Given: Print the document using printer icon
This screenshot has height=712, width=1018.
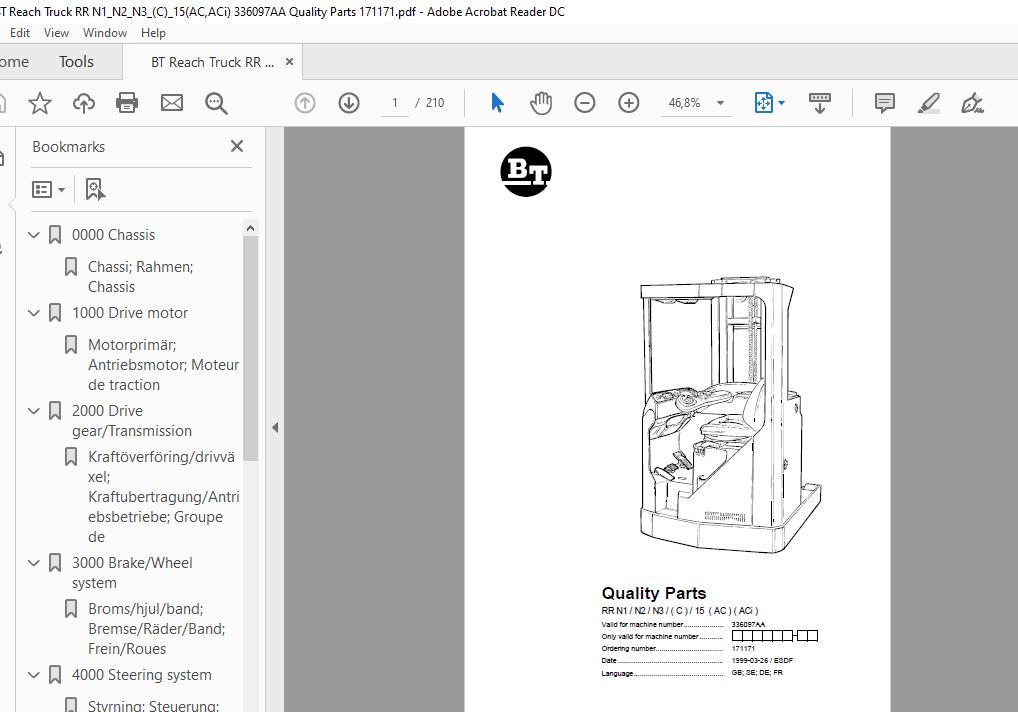Looking at the screenshot, I should (127, 103).
